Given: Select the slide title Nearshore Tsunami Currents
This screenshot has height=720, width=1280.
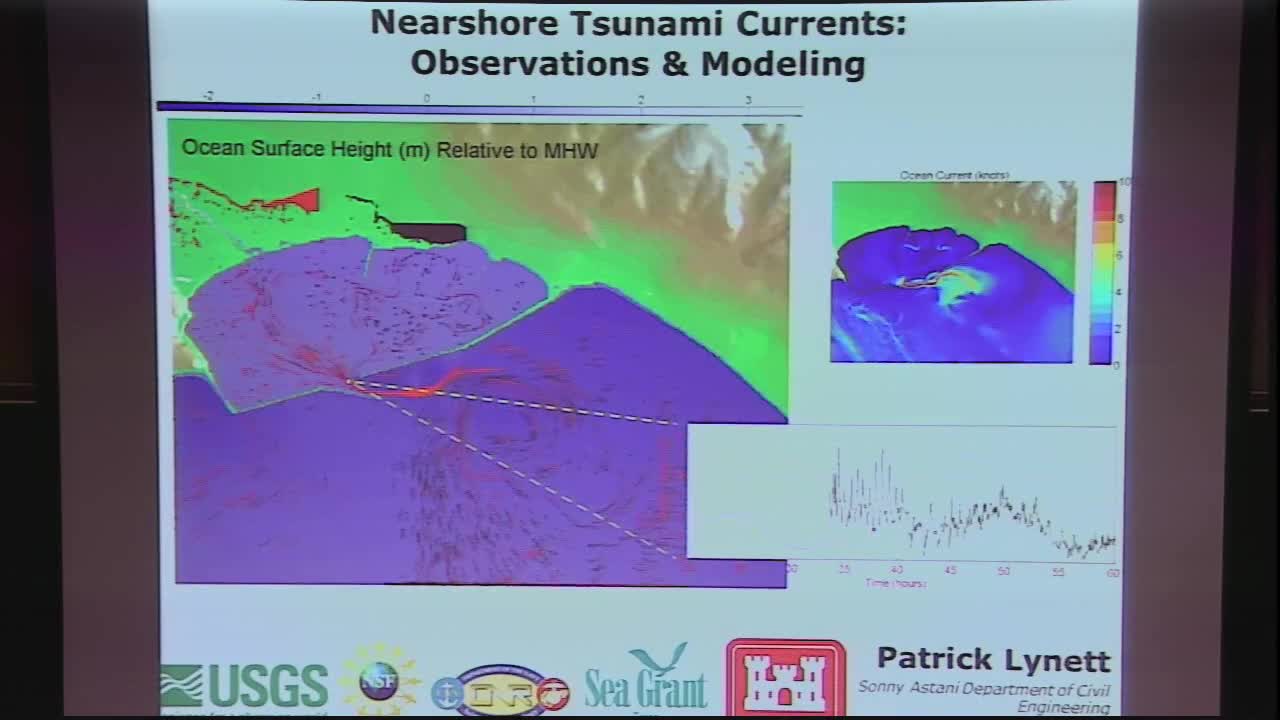Looking at the screenshot, I should 640,23.
